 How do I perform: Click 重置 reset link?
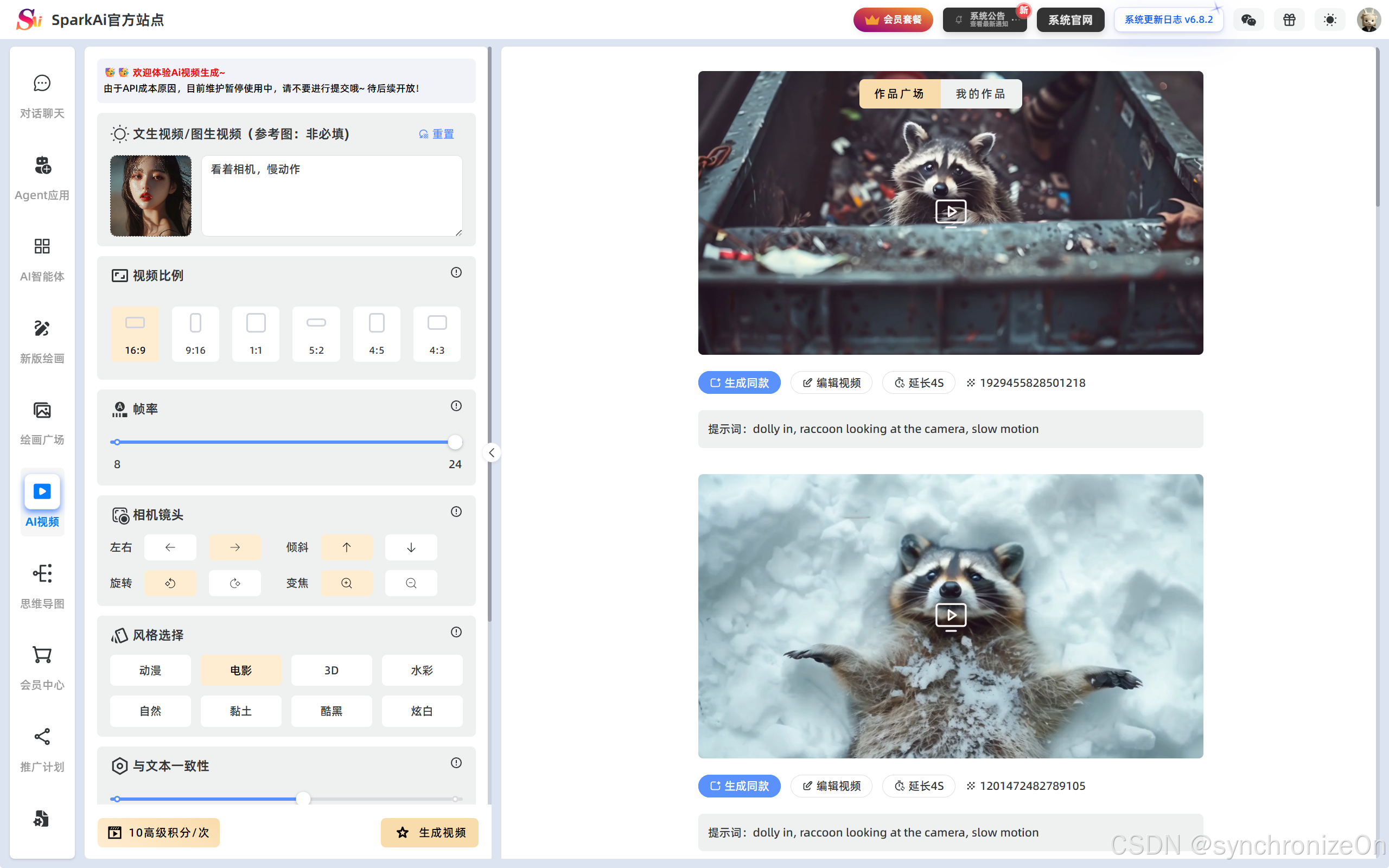[x=437, y=134]
